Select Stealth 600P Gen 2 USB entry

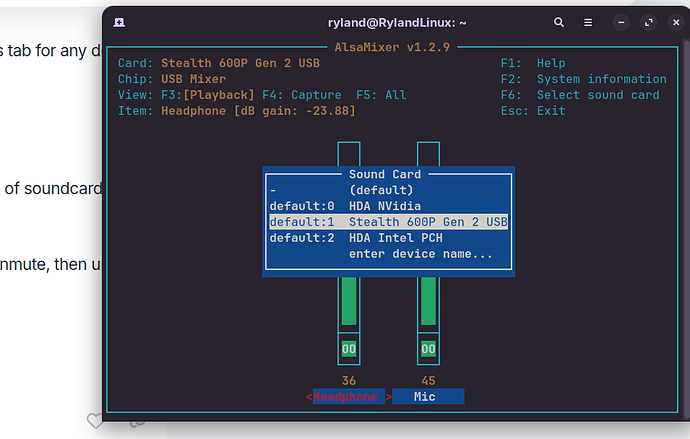388,222
